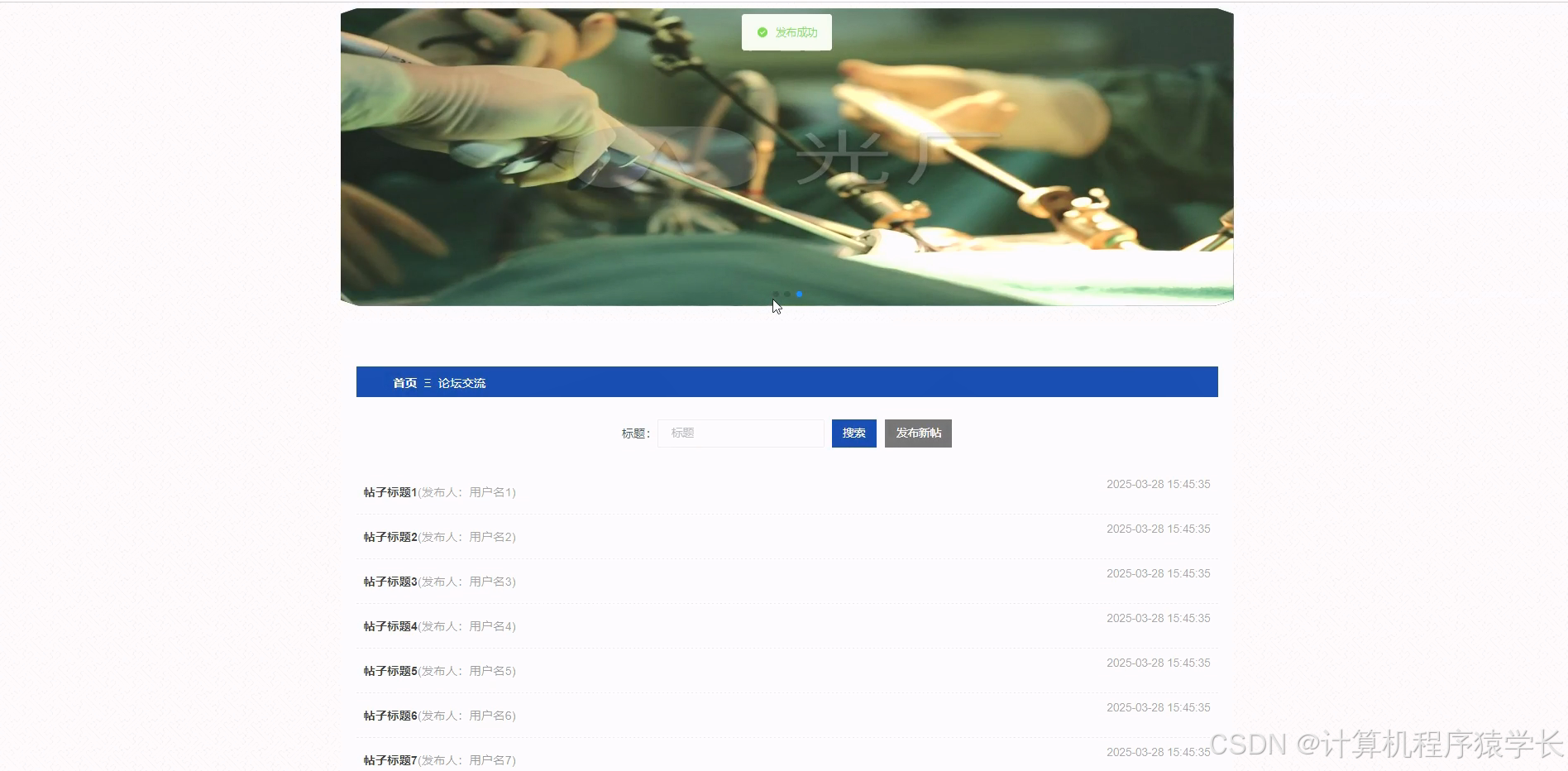Open the post 帖子标题6
1568x771 pixels.
pyautogui.click(x=390, y=716)
